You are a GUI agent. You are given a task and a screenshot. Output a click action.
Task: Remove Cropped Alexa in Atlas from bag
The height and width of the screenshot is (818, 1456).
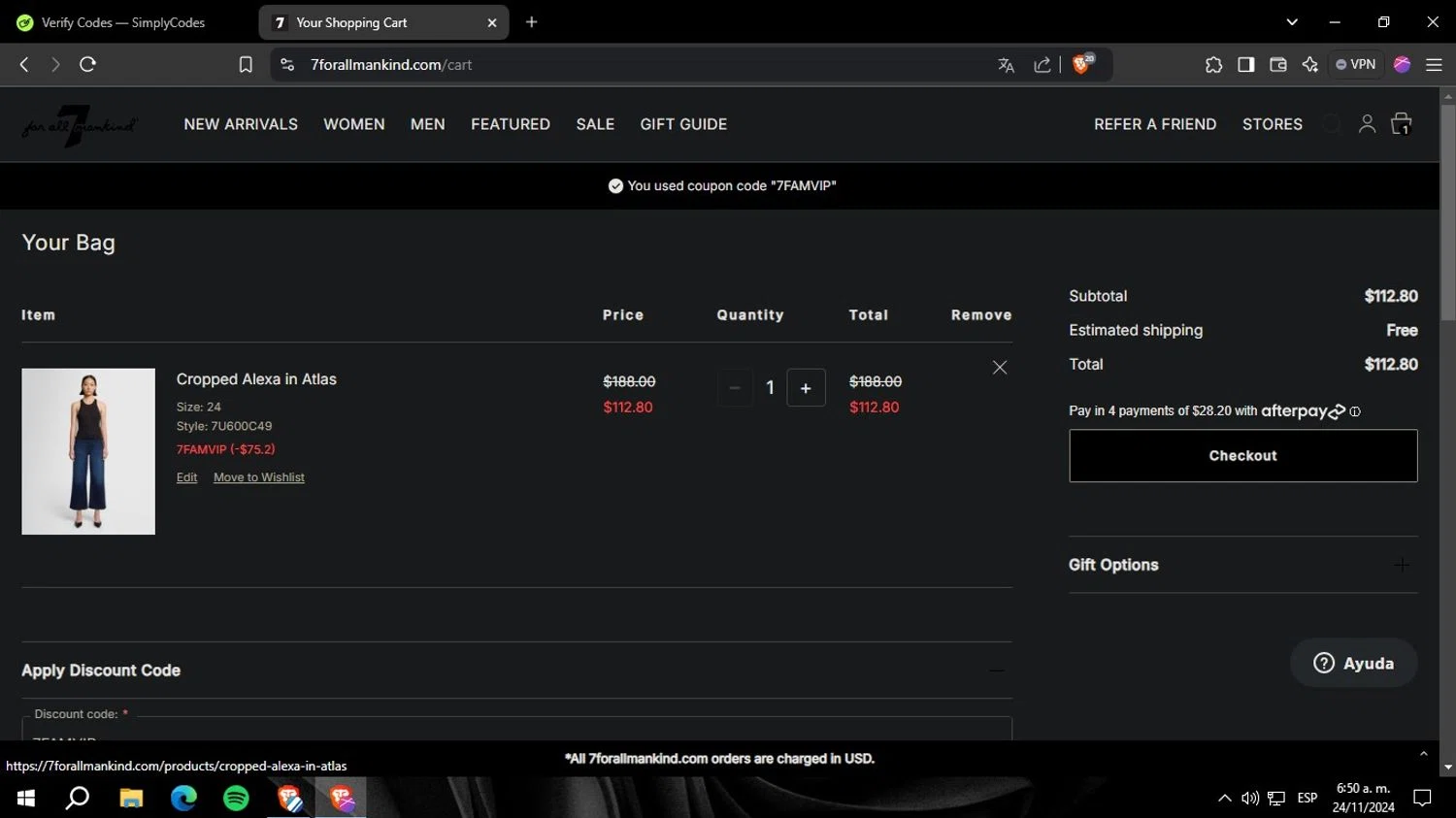[1000, 368]
